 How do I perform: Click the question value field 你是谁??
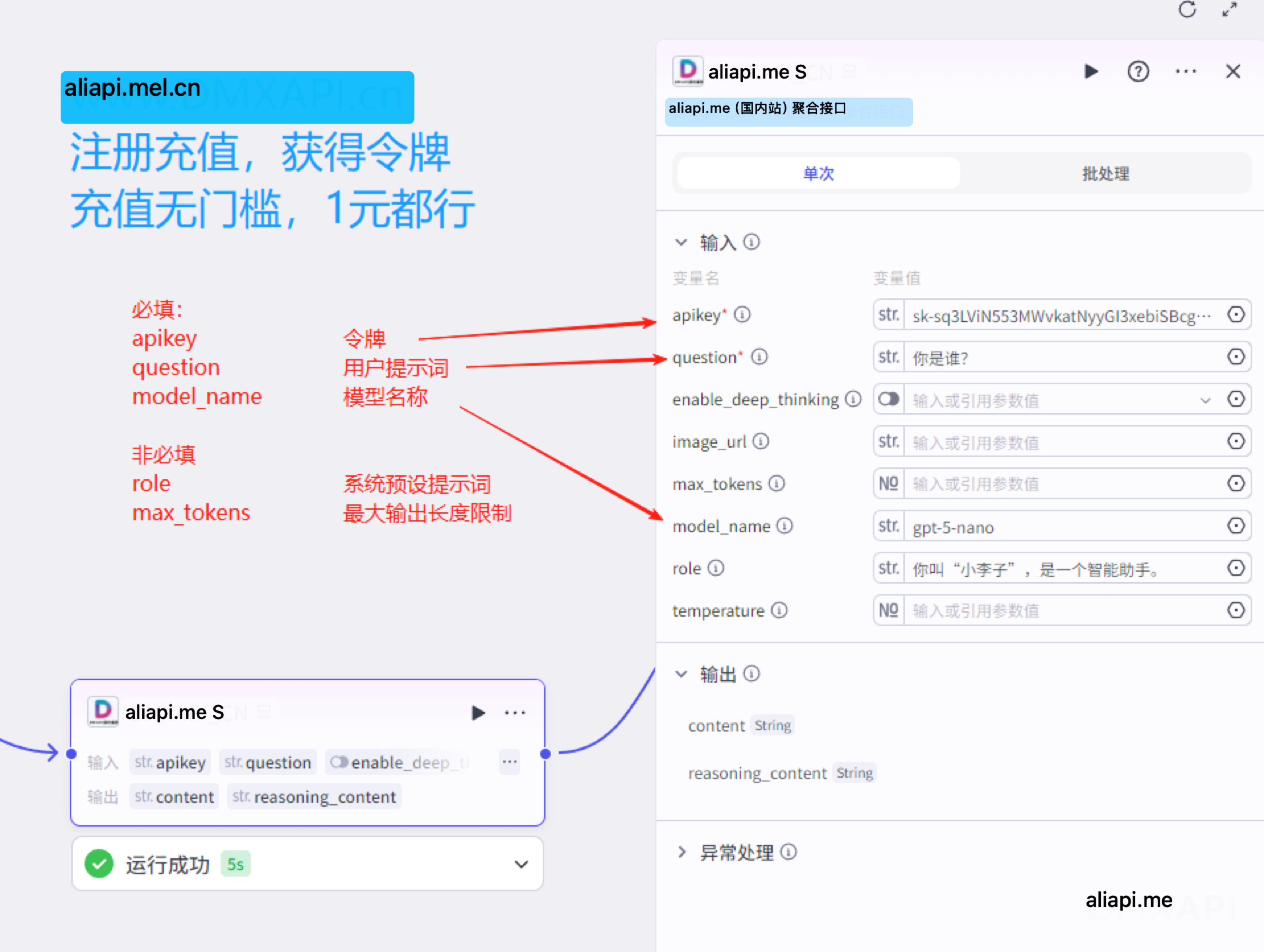coord(1062,357)
